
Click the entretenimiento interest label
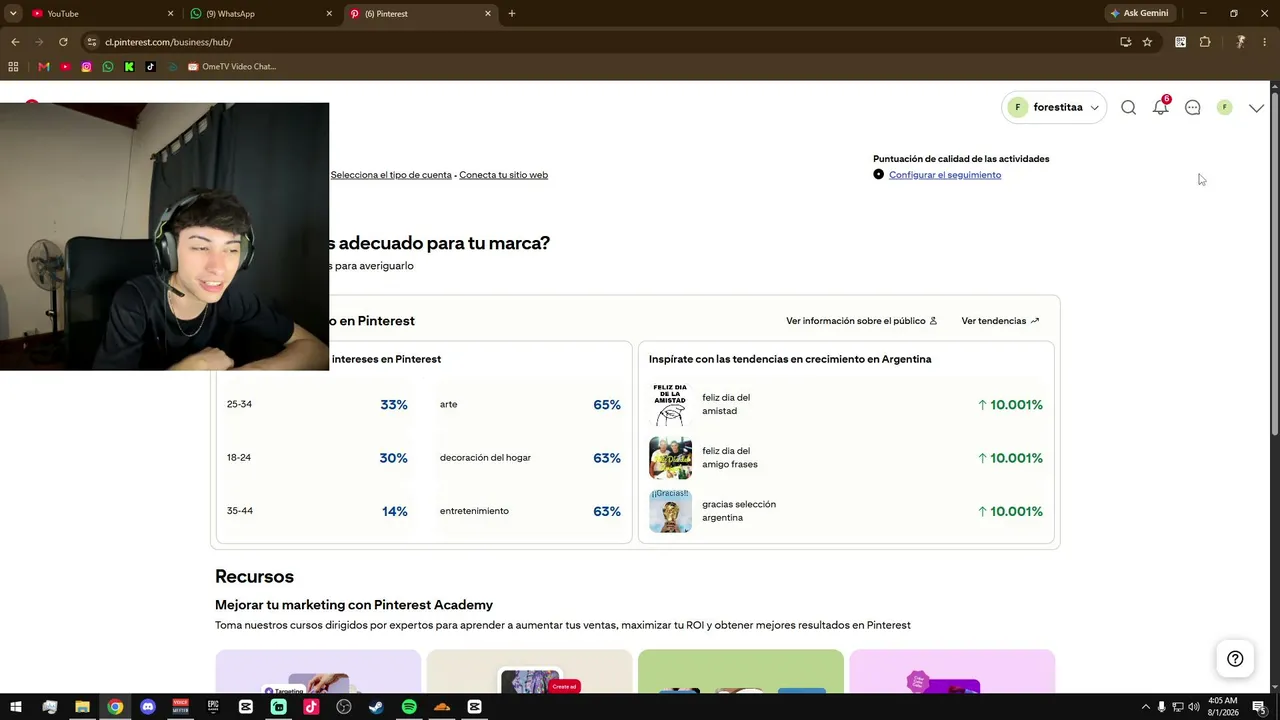(474, 511)
